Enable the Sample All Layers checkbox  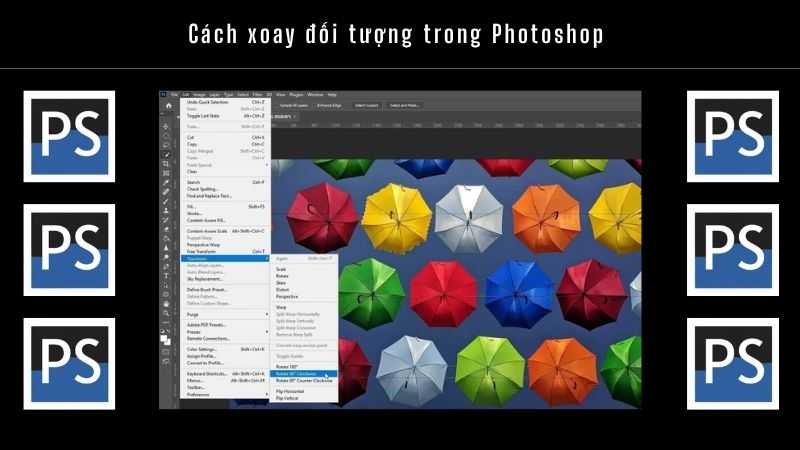[x=278, y=105]
